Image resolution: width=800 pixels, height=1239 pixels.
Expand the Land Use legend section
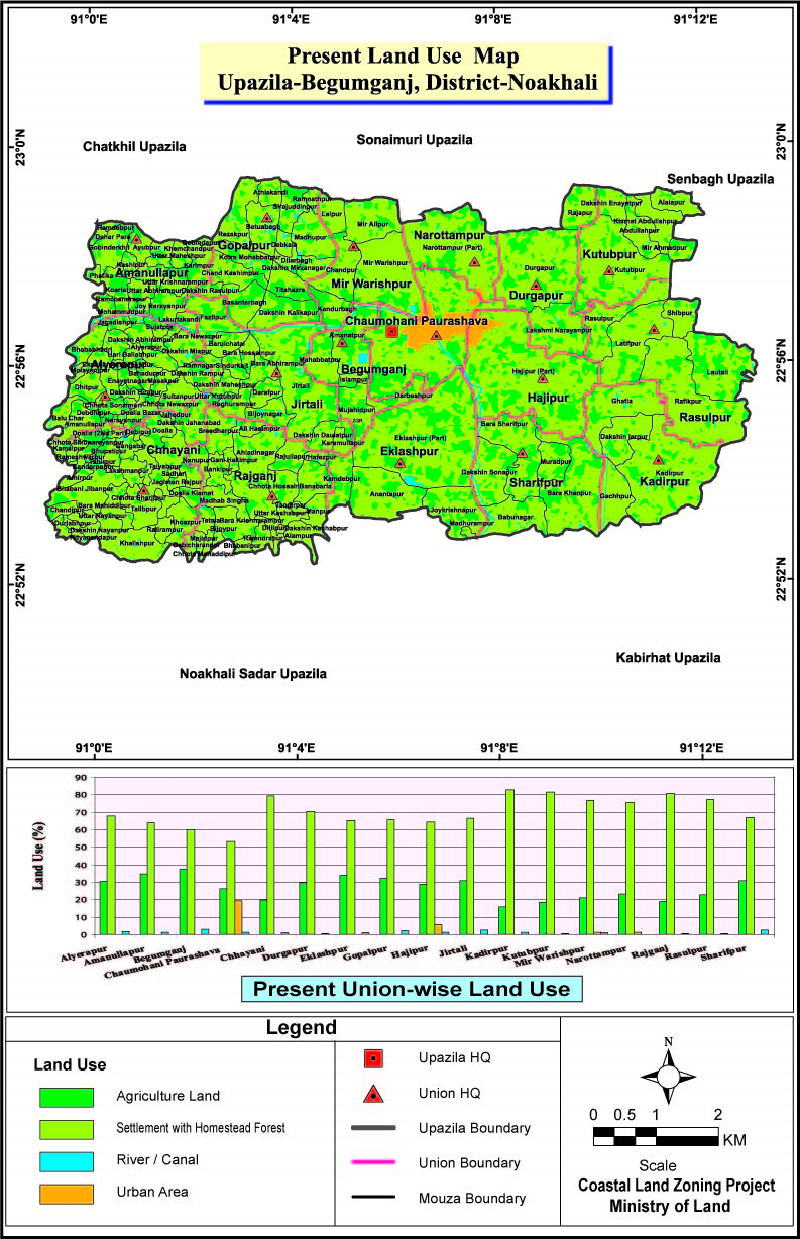point(70,1065)
